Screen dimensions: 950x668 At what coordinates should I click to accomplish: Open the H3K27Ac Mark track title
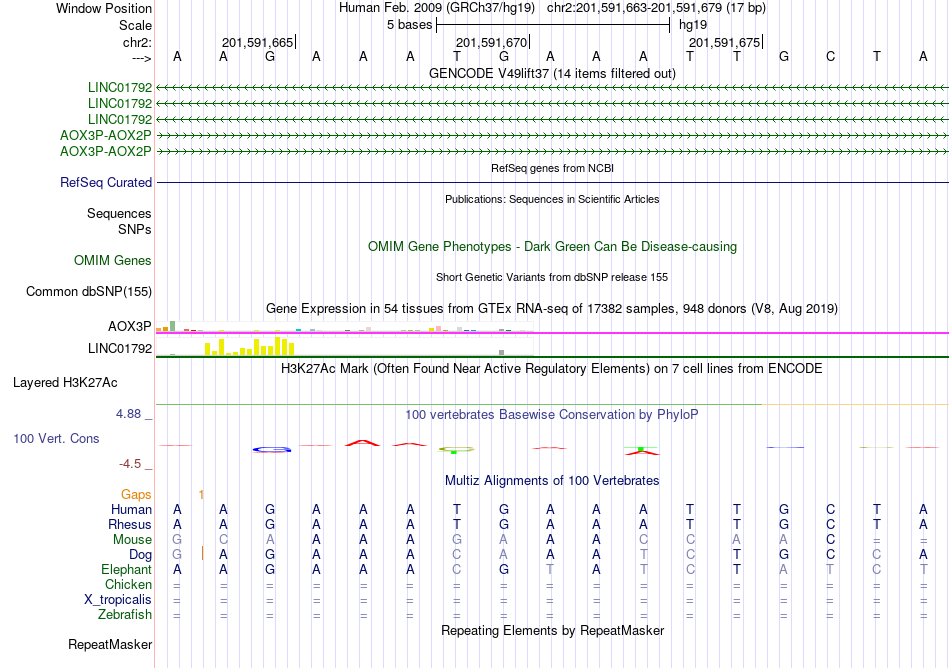click(x=552, y=368)
